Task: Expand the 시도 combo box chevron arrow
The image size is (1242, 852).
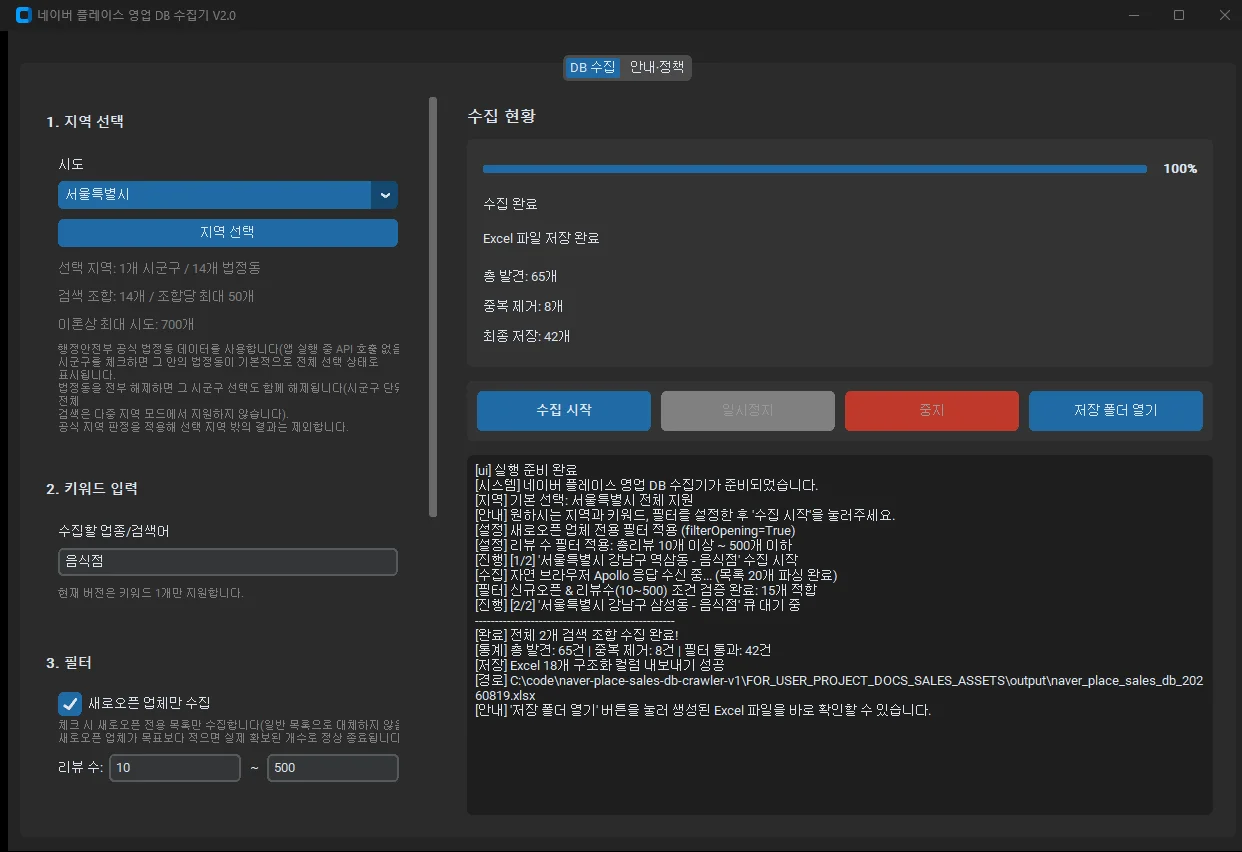Action: 385,195
